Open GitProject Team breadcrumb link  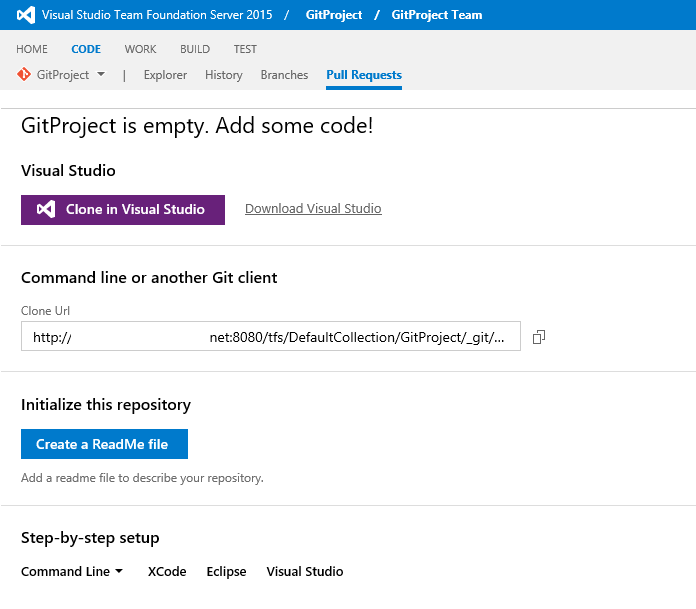[x=437, y=15]
